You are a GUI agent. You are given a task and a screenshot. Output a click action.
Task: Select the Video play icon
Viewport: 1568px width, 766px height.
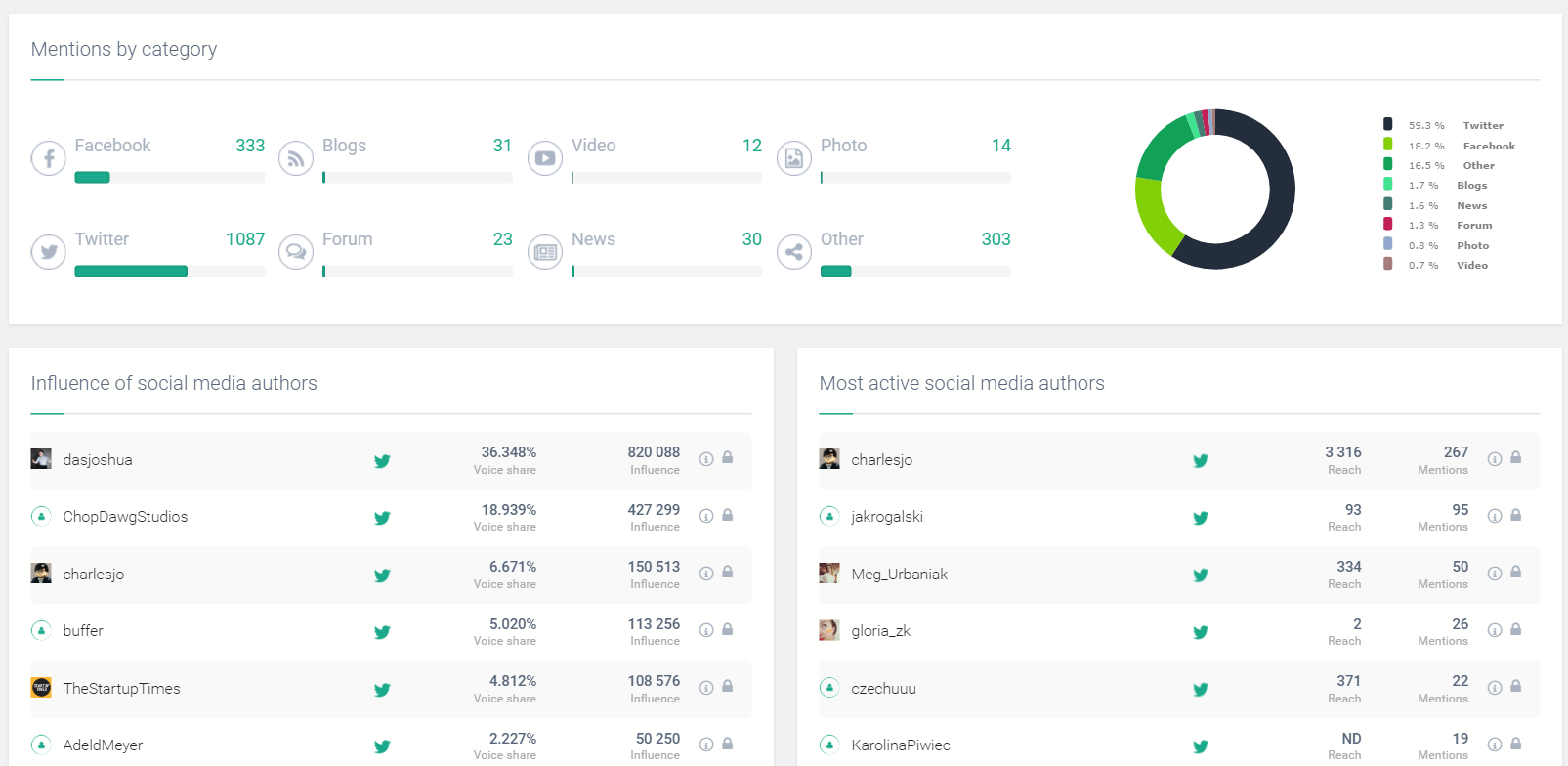coord(545,158)
